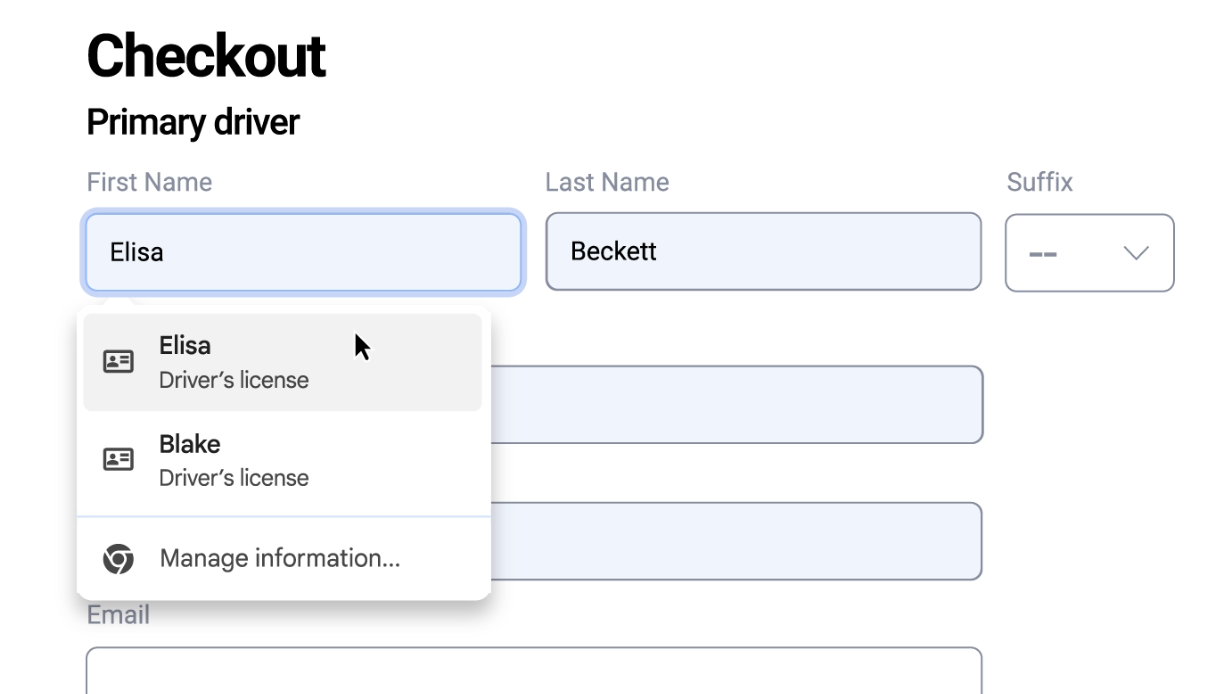Click the input field right of Blake suggestion
1207x694 pixels.
(736, 541)
